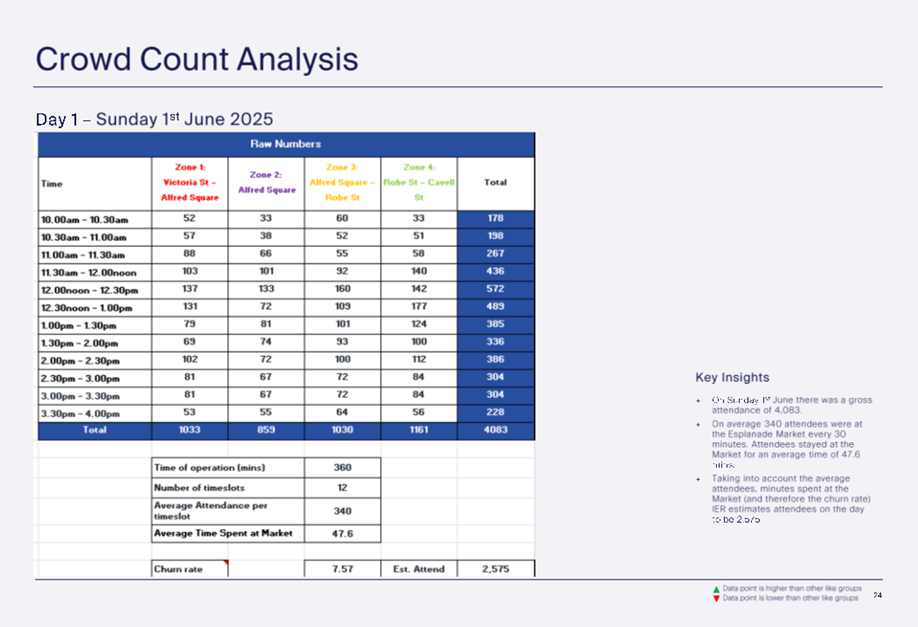
Task: Click red comment marker in Churn rate cell
Action: pos(224,564)
